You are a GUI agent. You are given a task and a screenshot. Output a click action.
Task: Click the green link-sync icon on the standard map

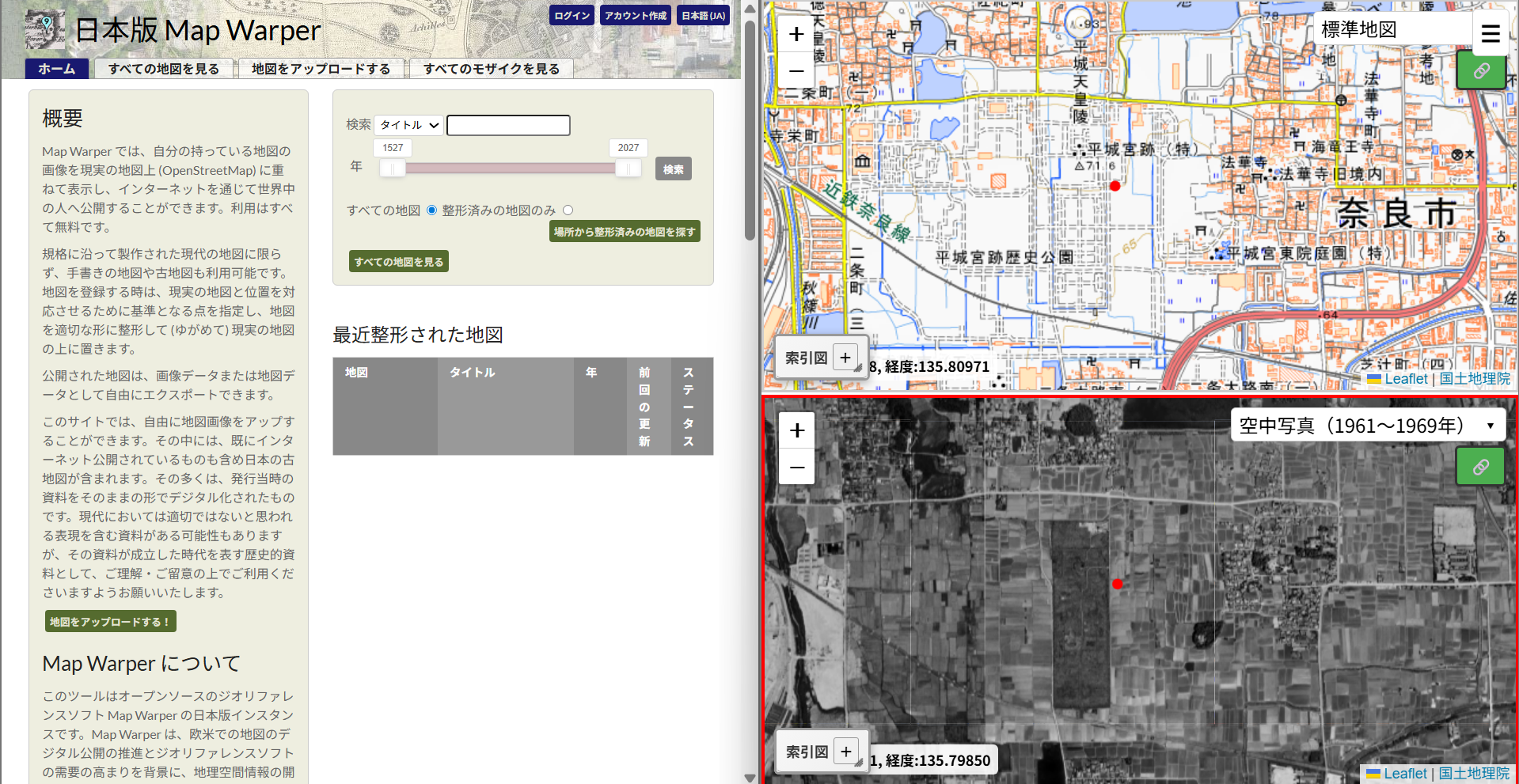pyautogui.click(x=1480, y=70)
